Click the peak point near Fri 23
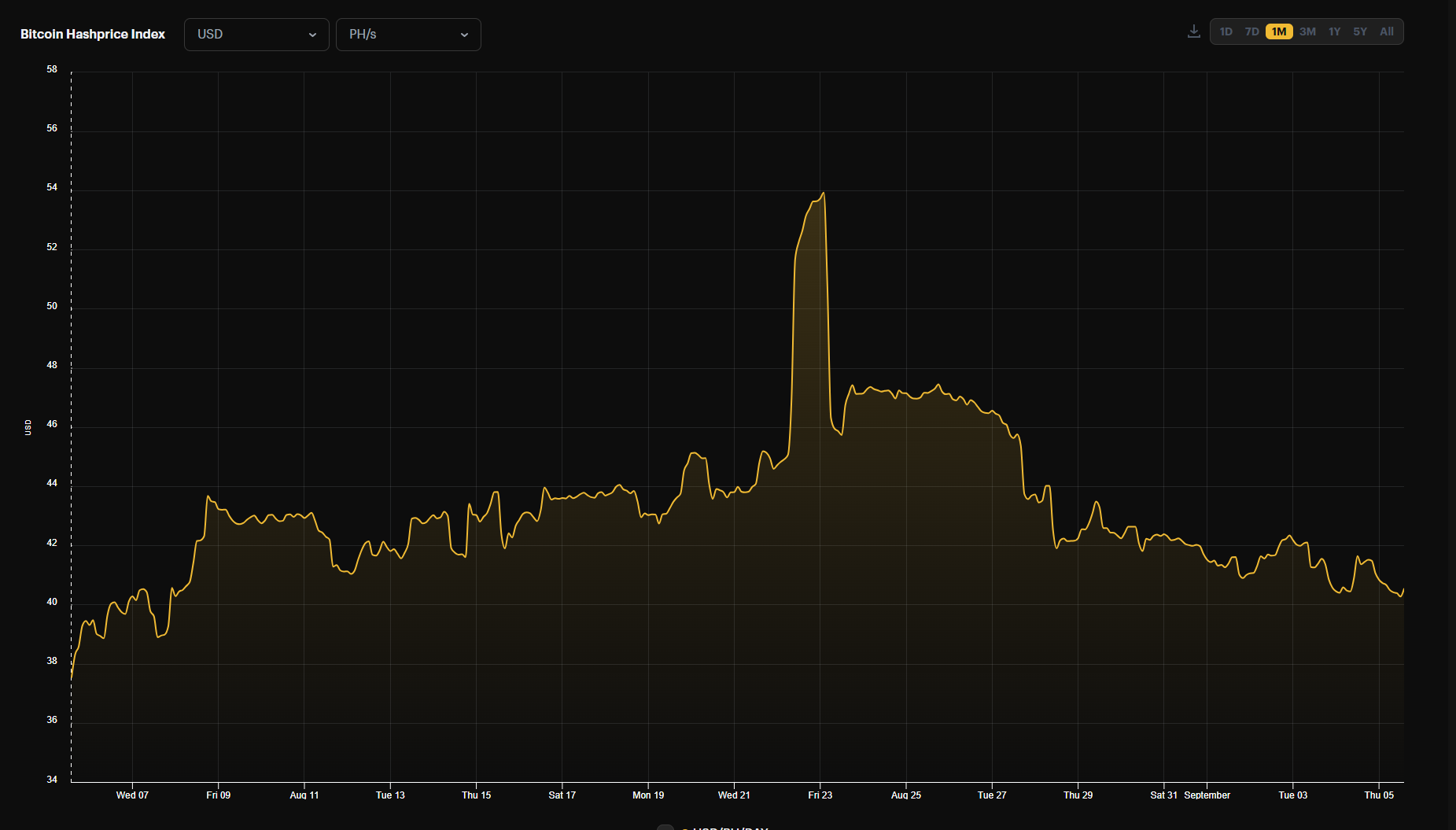The width and height of the screenshot is (1456, 830). 823,194
